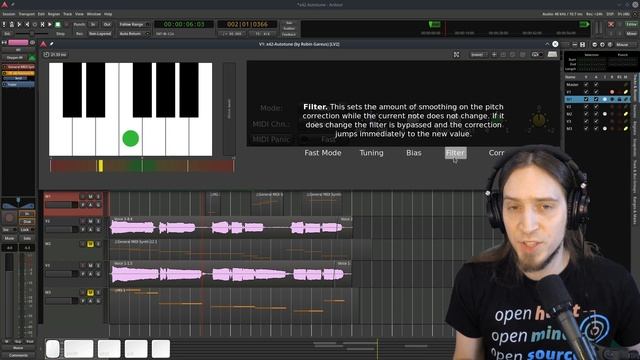Open the mixer strip pink name button
Image resolution: width=640 pixels, height=360 pixels.
[x=18, y=42]
